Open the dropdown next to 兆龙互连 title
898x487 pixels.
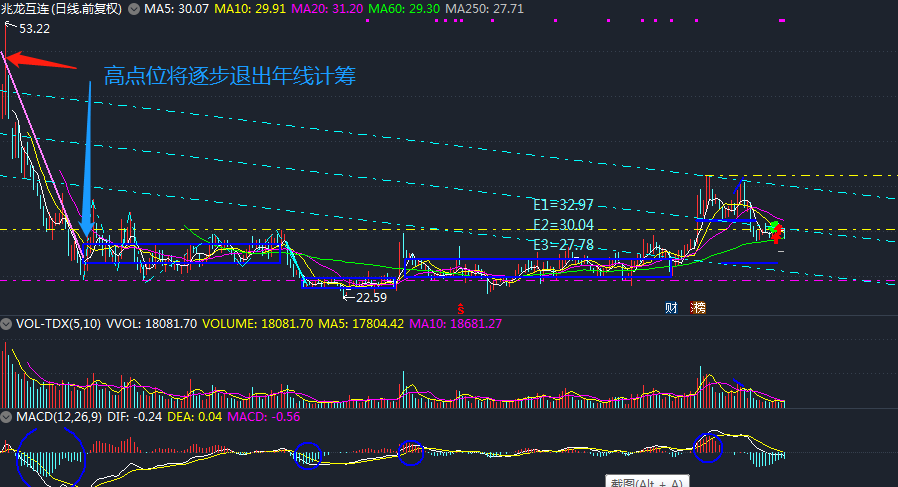click(133, 9)
